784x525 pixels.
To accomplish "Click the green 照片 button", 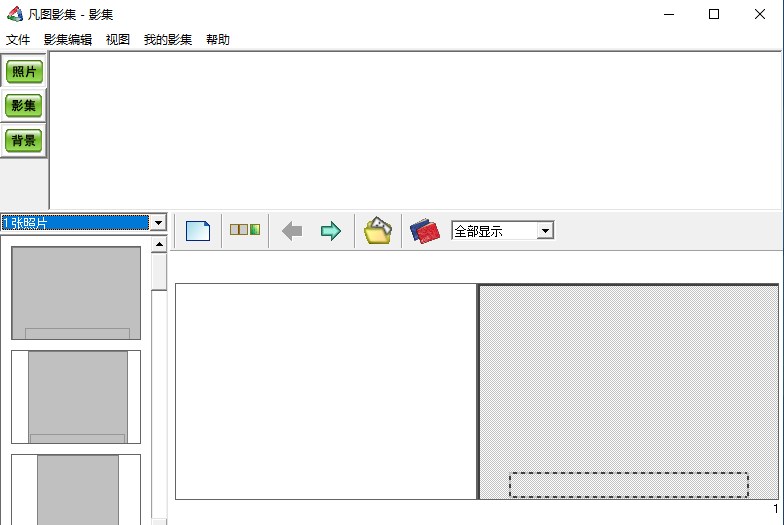I will click(24, 72).
